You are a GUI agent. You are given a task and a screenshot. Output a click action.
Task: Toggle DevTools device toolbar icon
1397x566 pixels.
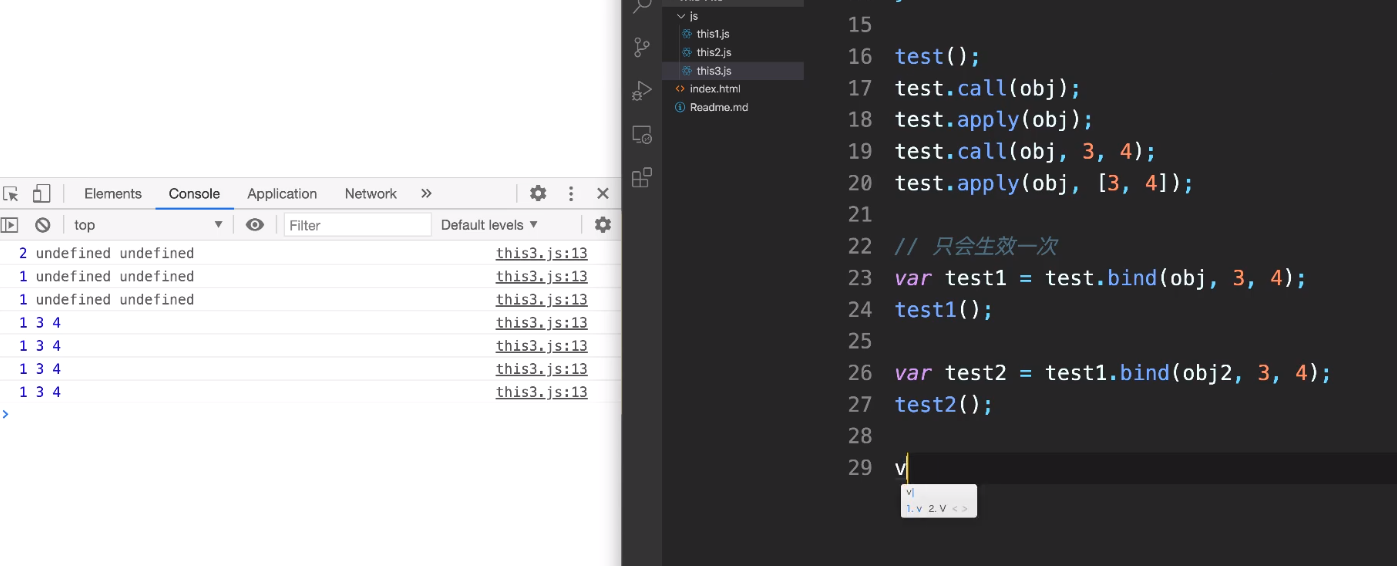pos(41,194)
